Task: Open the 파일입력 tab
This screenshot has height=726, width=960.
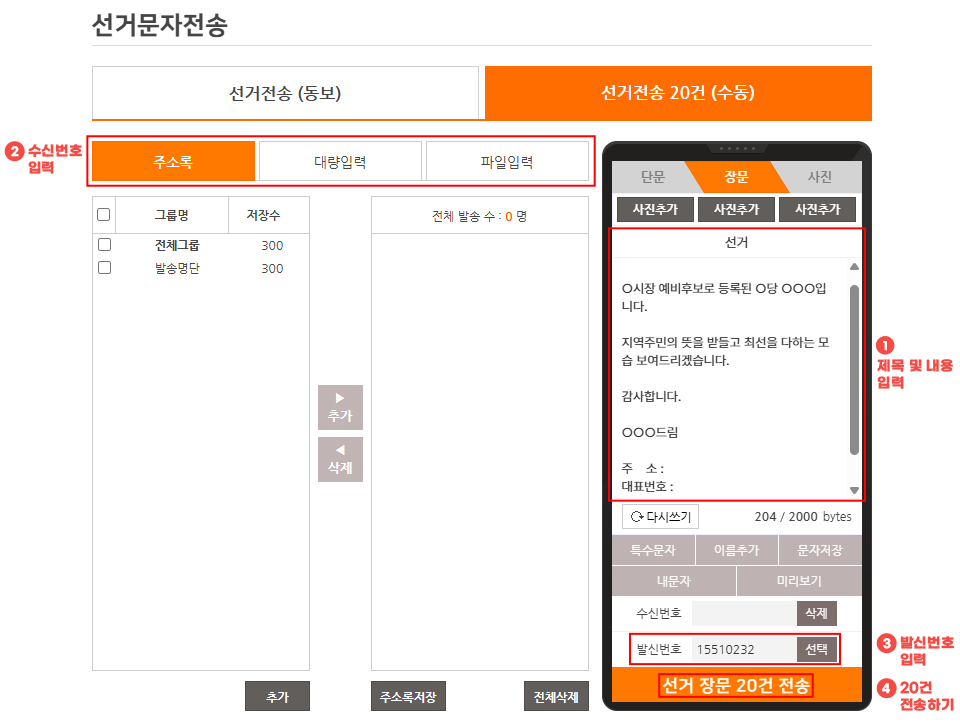Action: 507,161
